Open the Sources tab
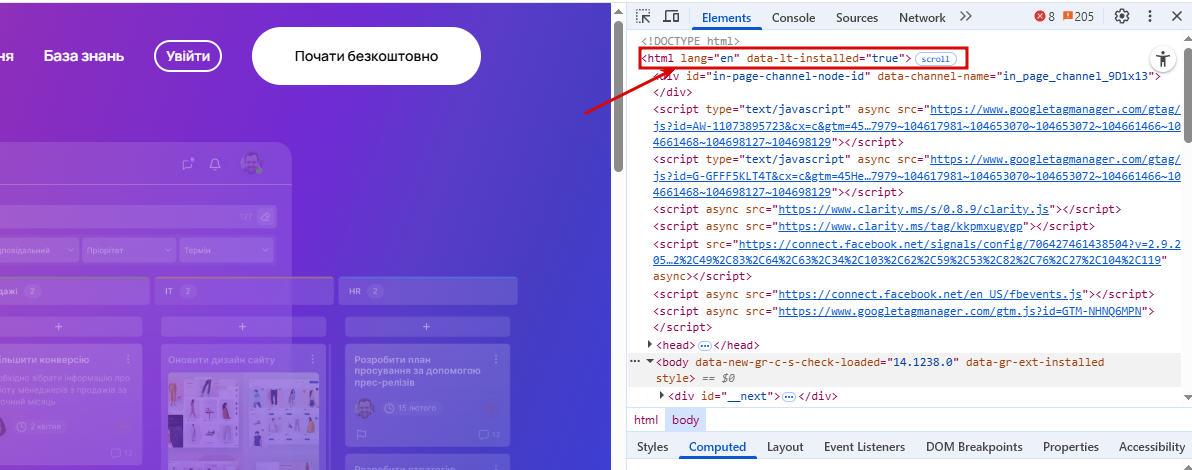 point(857,17)
